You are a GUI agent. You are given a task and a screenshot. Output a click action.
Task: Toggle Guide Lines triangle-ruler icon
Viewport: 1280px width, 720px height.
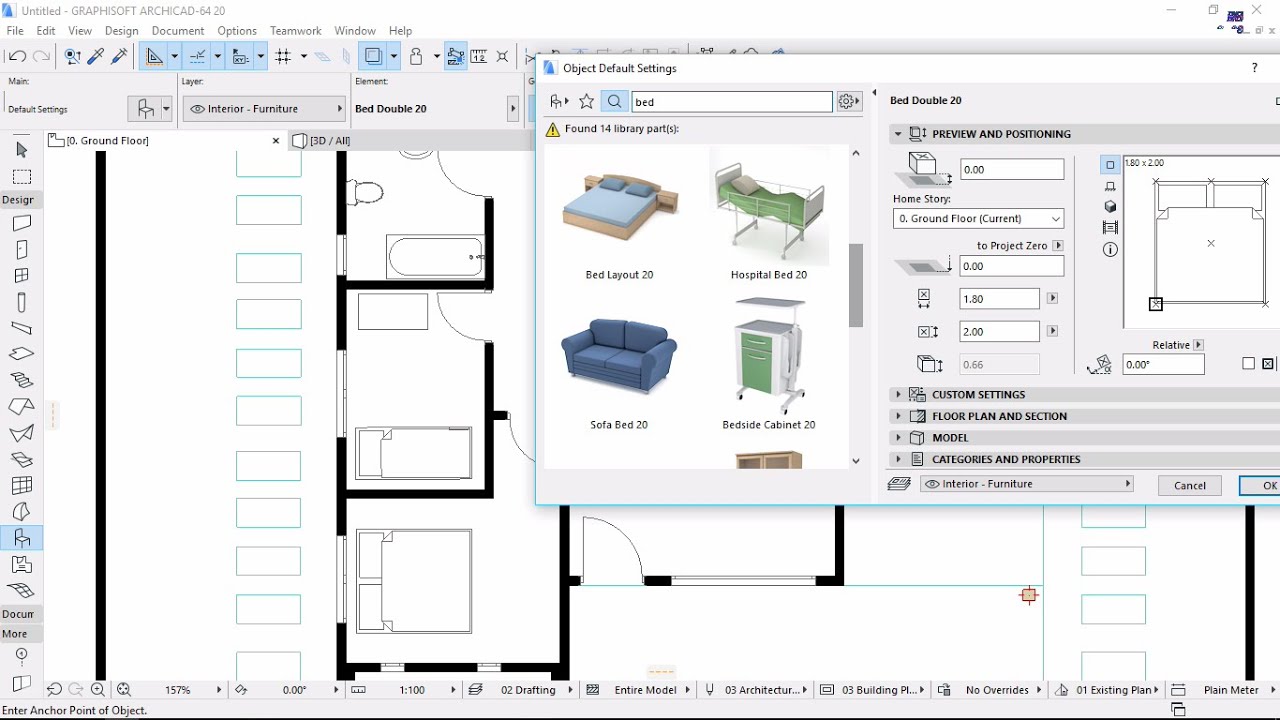click(154, 57)
